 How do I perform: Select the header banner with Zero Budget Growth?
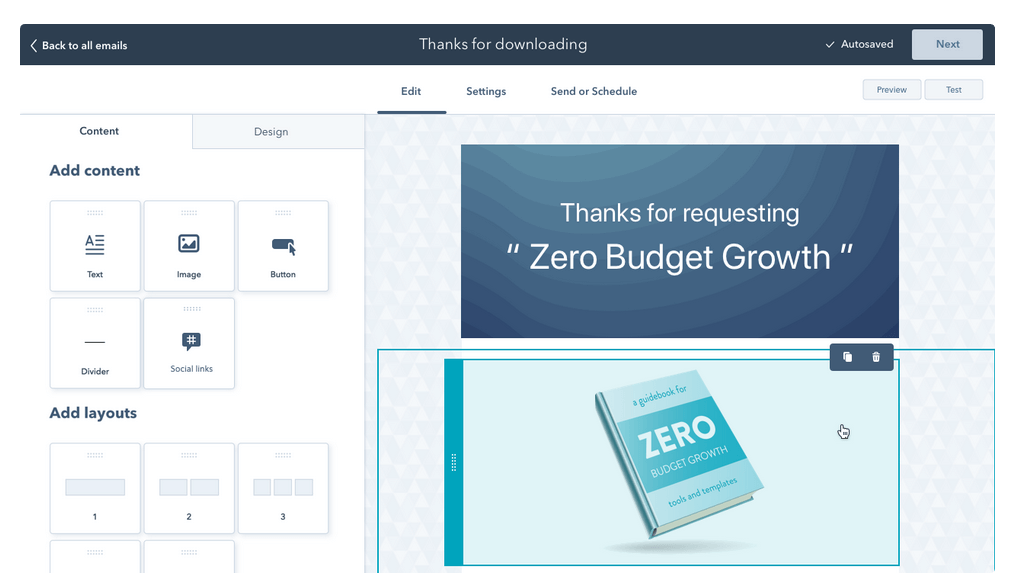(680, 241)
